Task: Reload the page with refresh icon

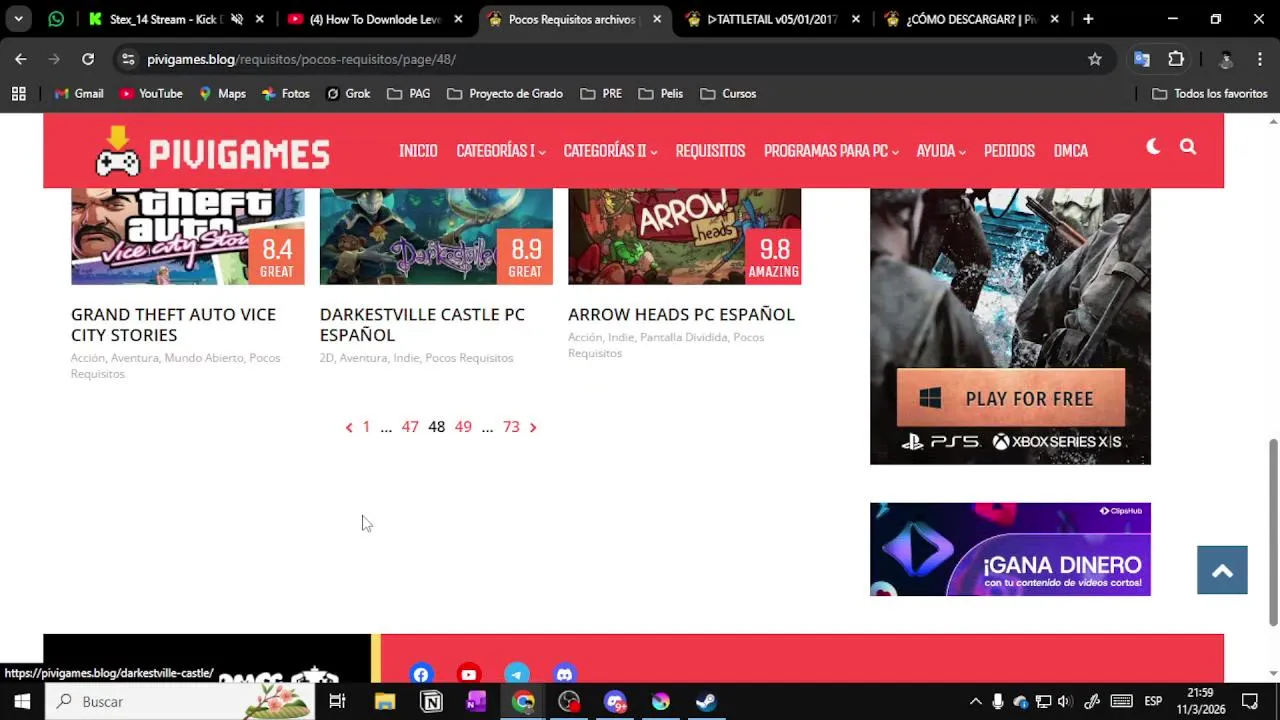Action: coord(88,59)
